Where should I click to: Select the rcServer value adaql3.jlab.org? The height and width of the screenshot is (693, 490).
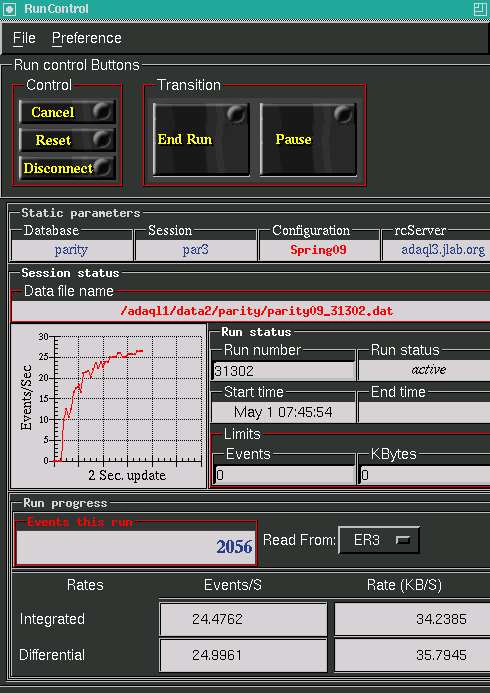point(437,250)
